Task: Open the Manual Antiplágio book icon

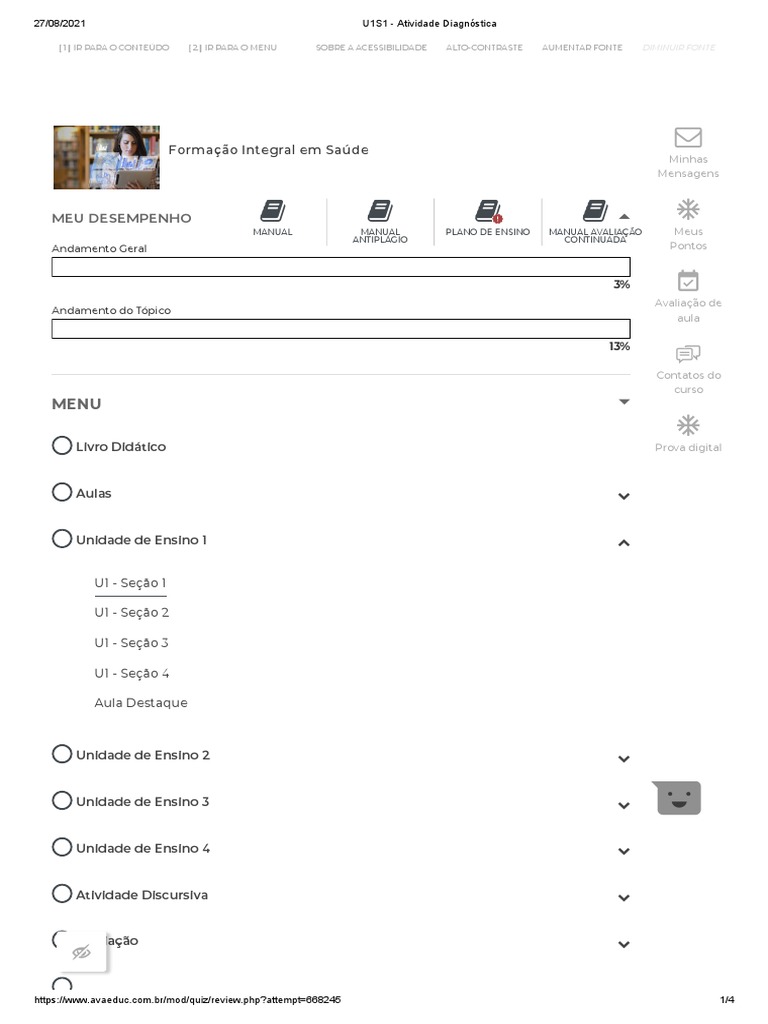Action: click(380, 211)
